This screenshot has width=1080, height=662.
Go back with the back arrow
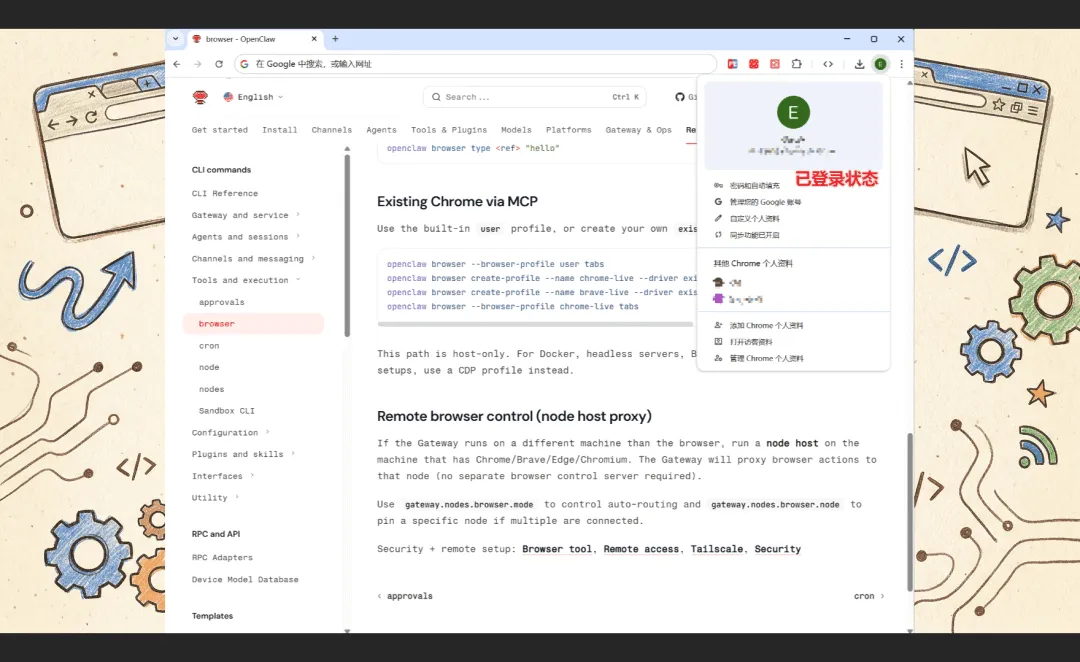pyautogui.click(x=177, y=64)
